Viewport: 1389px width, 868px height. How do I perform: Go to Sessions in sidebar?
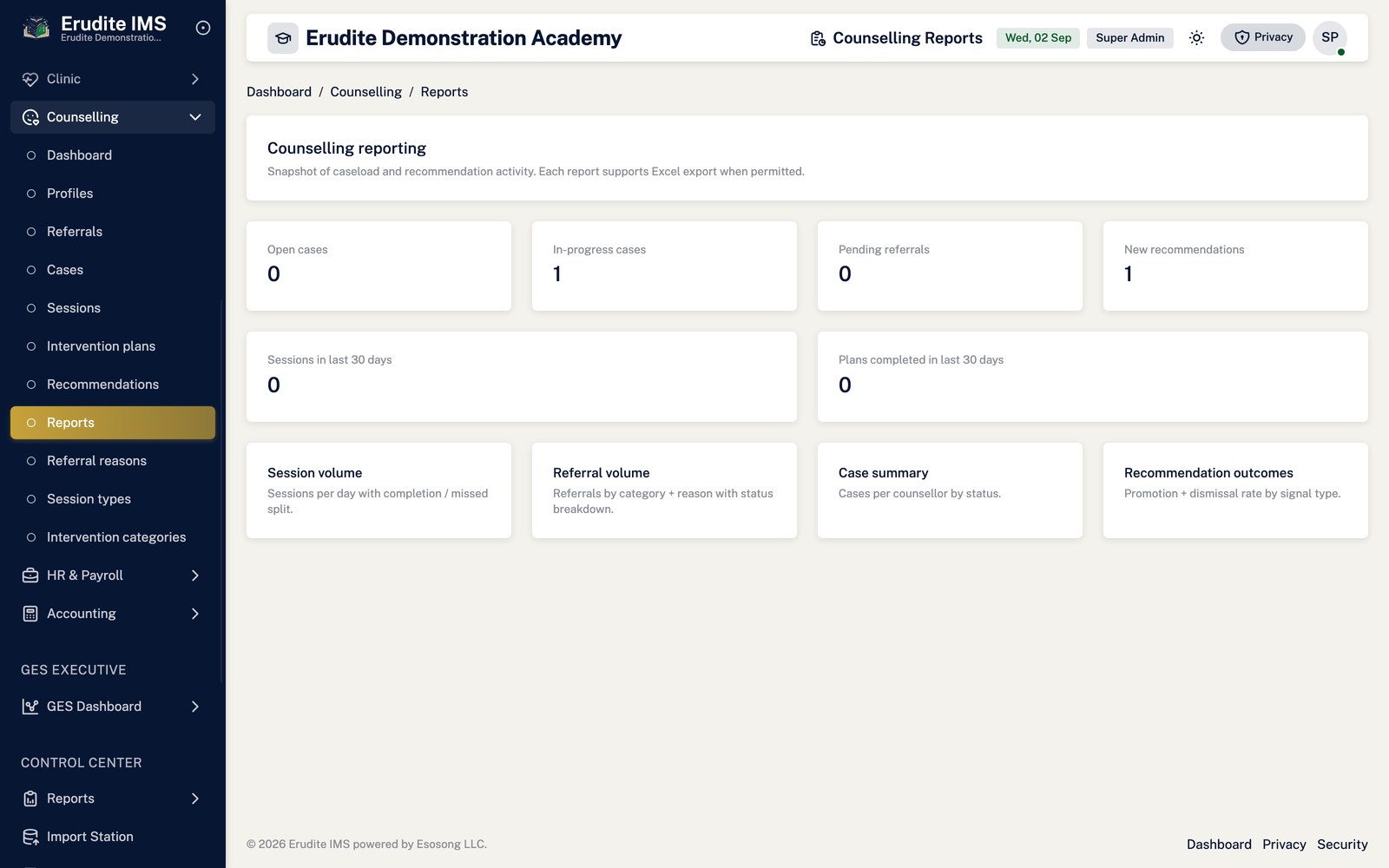coord(113,308)
